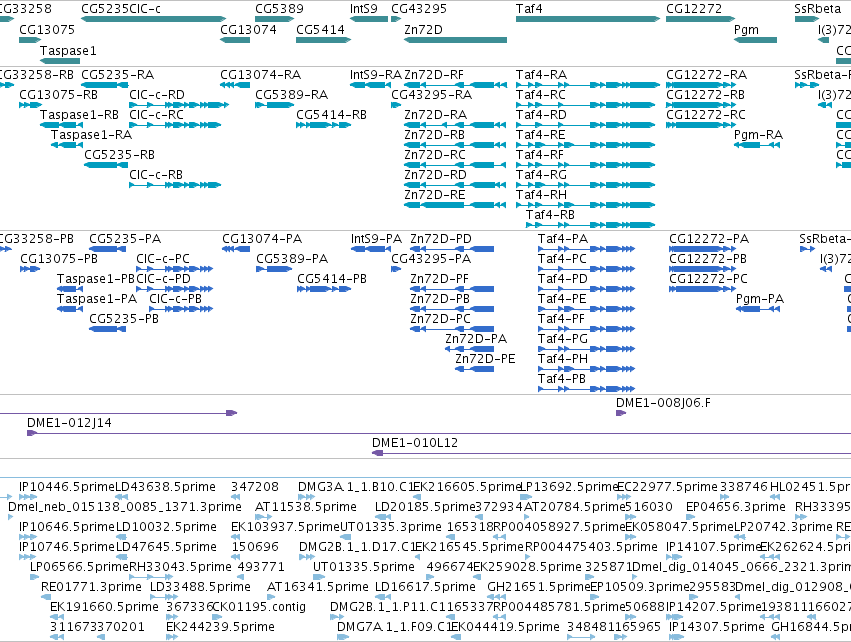Screen dimensions: 851x642
Task: Click transcript CG5389-RA
Action: click(x=275, y=105)
